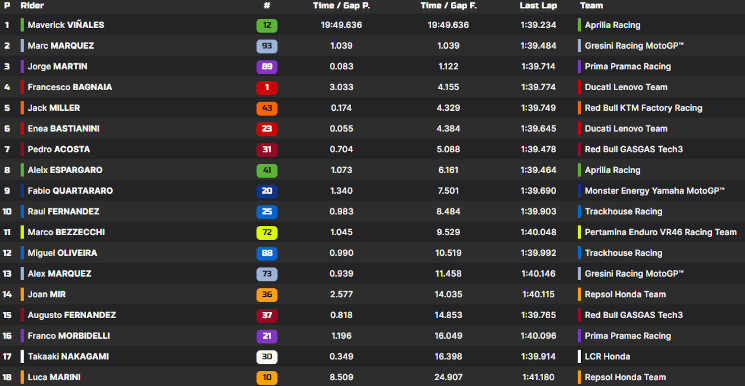Image resolution: width=745 pixels, height=386 pixels.
Task: Click the green number 12 badge
Action: 267,26
